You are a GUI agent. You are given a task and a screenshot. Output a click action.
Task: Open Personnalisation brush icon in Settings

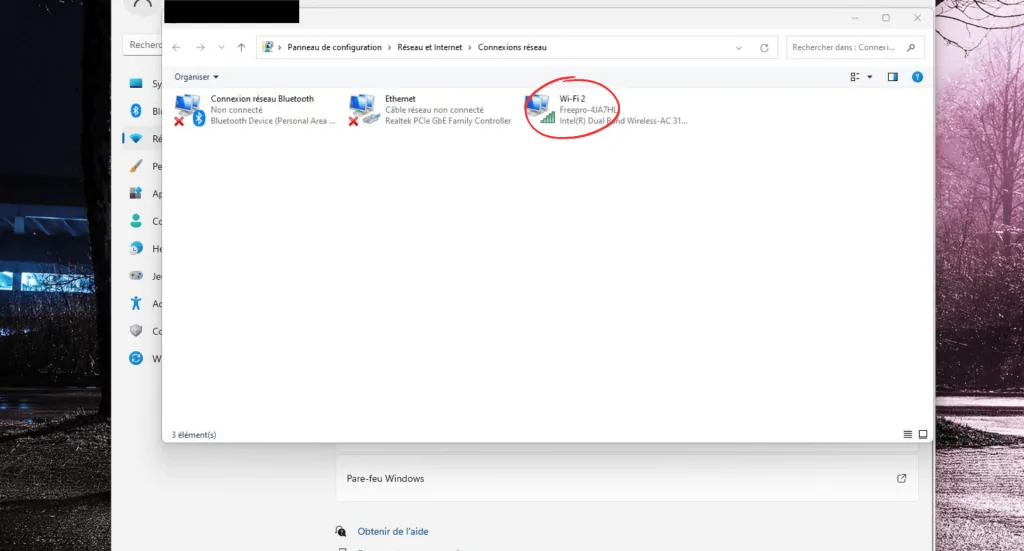pos(136,166)
